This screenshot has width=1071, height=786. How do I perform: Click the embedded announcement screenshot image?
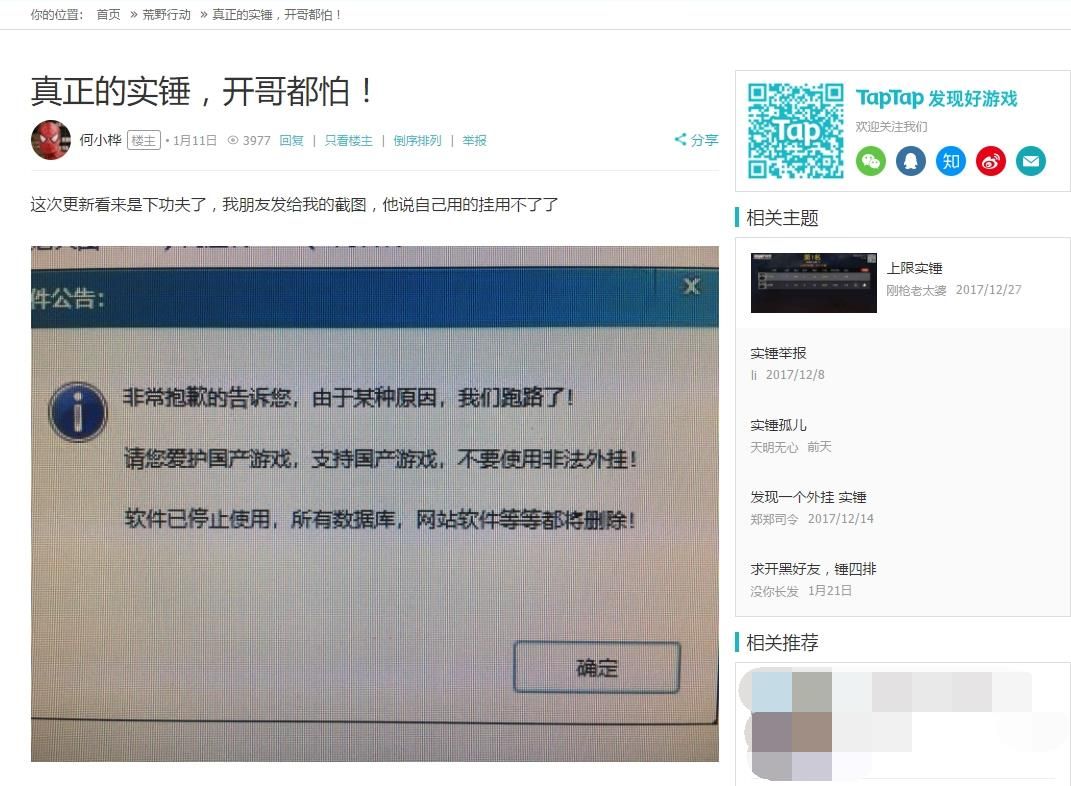[374, 504]
